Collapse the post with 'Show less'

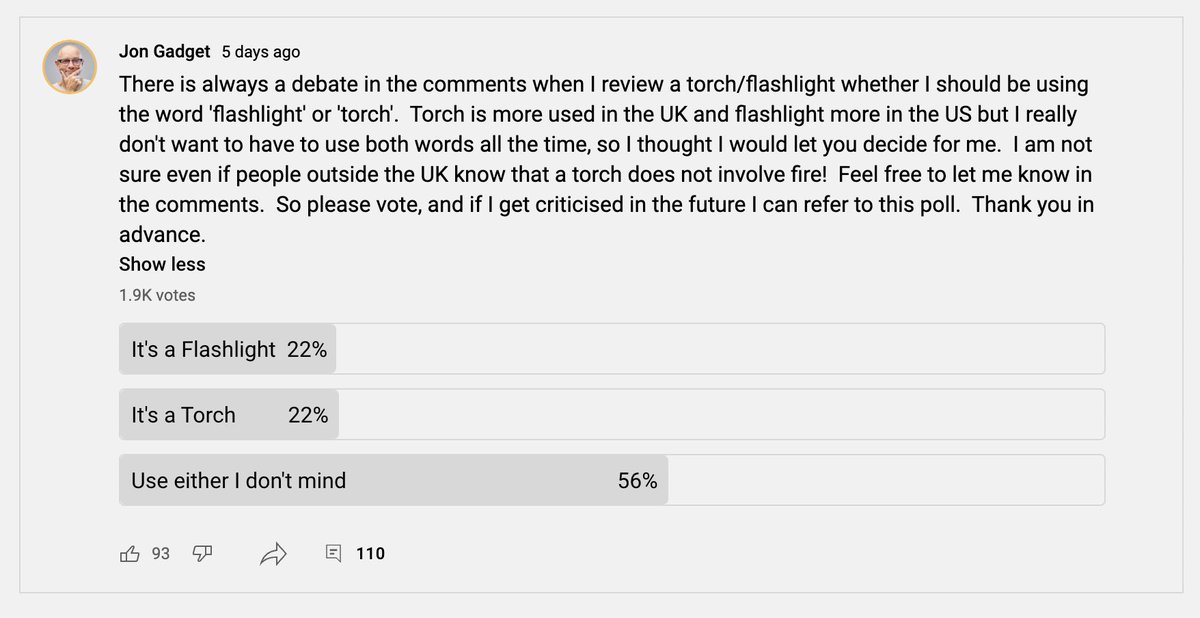(x=162, y=264)
